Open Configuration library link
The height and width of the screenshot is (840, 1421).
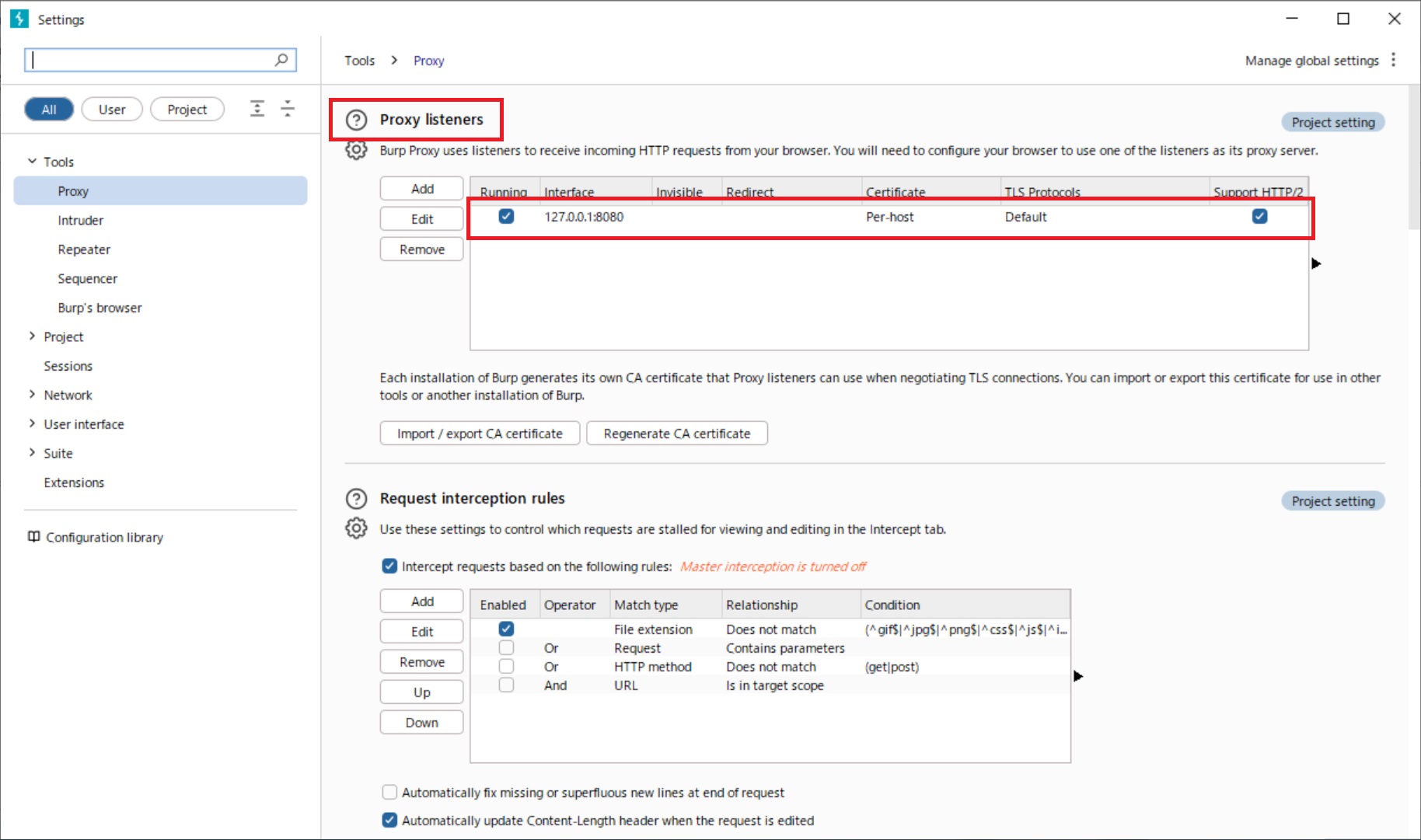coord(105,537)
